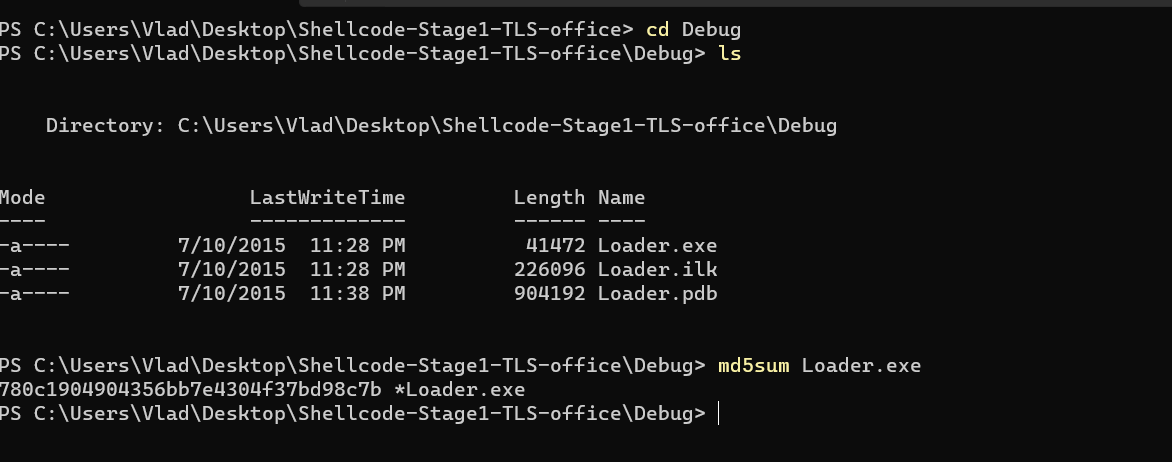Click the 41472 file length value
1172x462 pixels.
555,245
